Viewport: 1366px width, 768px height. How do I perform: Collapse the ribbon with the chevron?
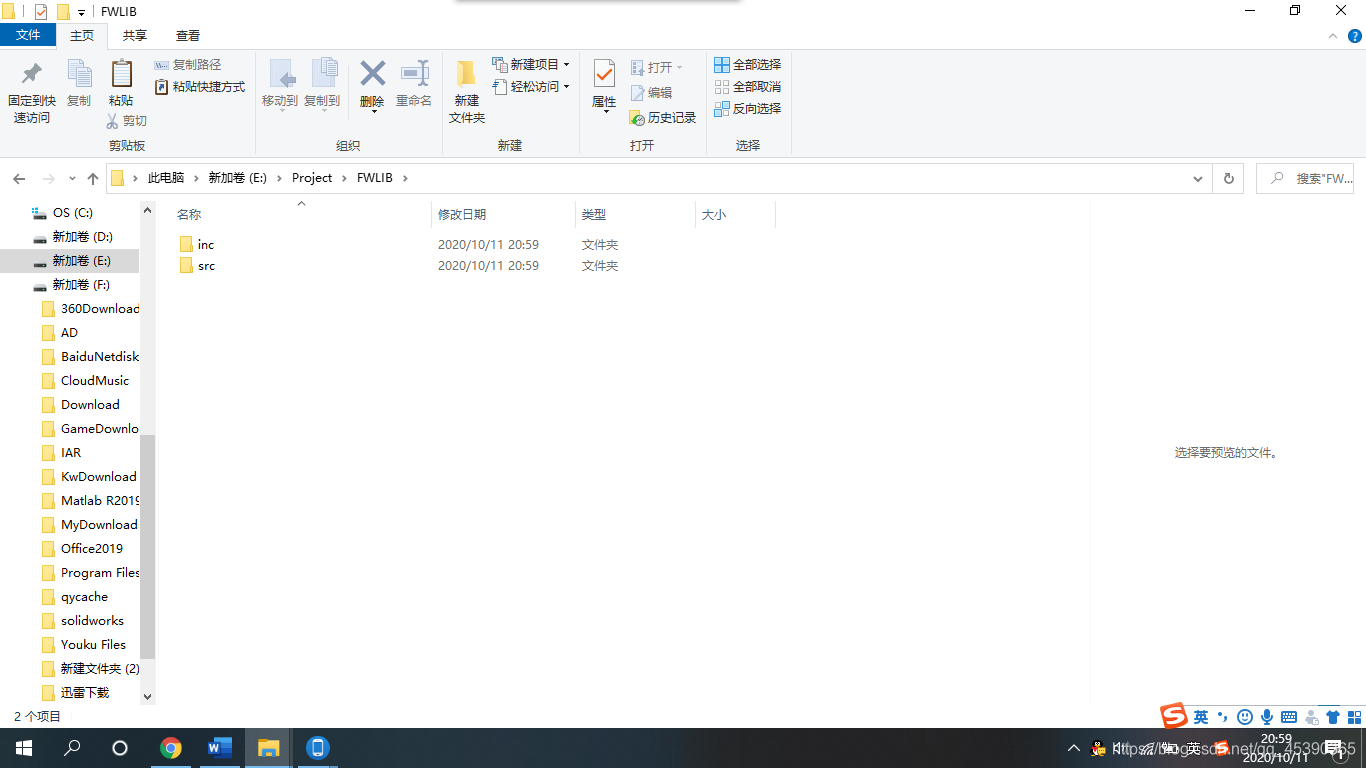click(x=1333, y=36)
